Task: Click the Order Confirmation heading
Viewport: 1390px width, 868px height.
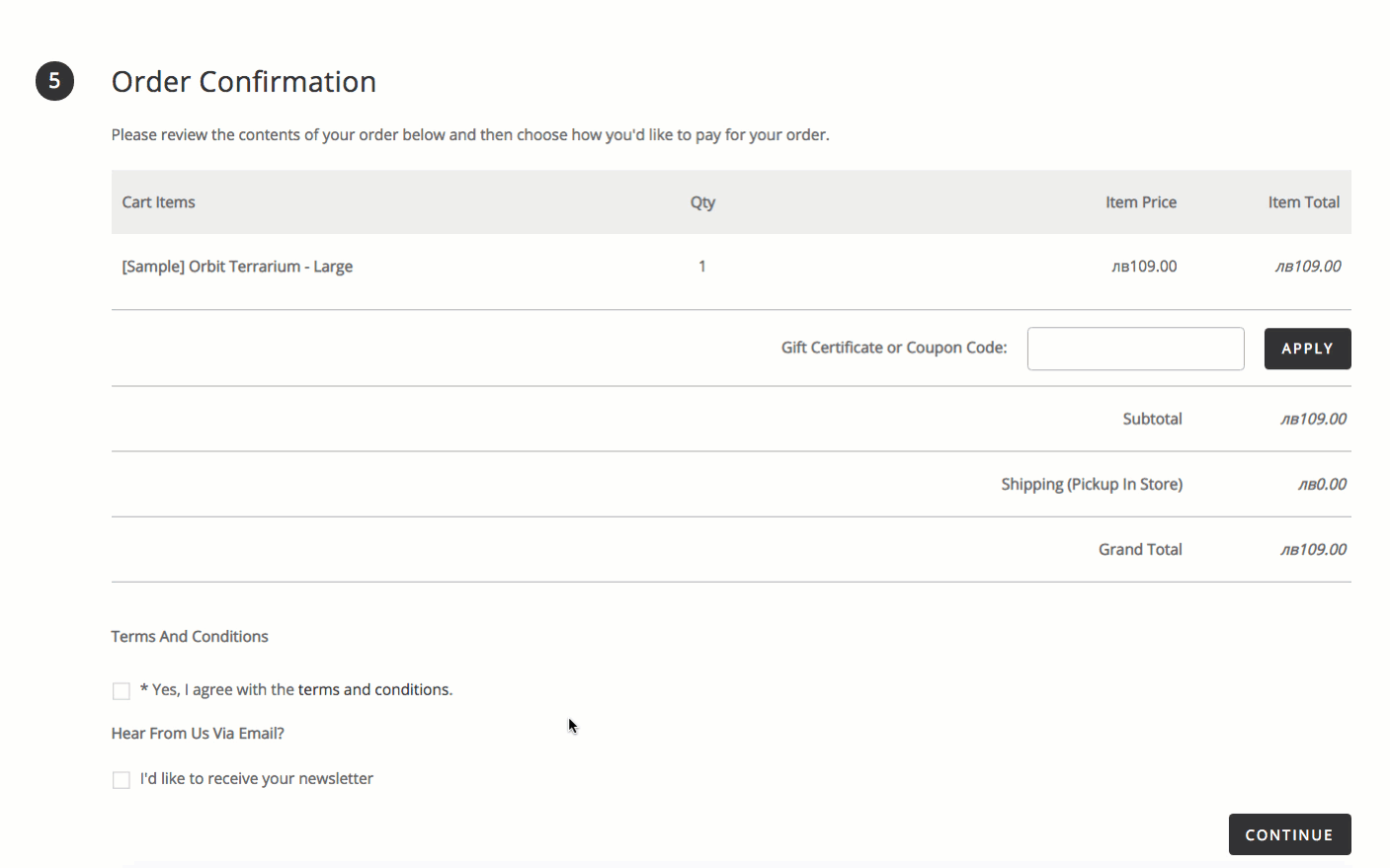Action: 244,81
